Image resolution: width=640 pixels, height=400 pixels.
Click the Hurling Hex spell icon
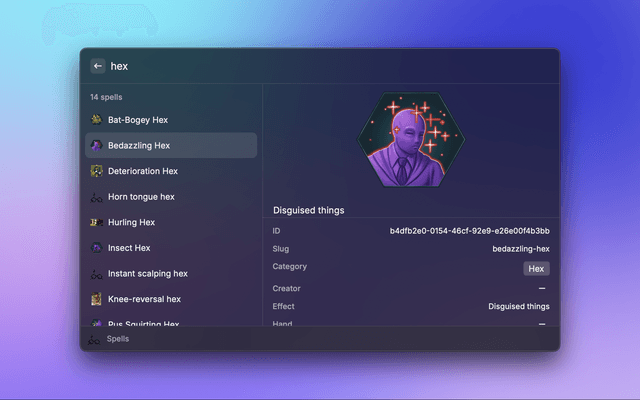[96, 222]
